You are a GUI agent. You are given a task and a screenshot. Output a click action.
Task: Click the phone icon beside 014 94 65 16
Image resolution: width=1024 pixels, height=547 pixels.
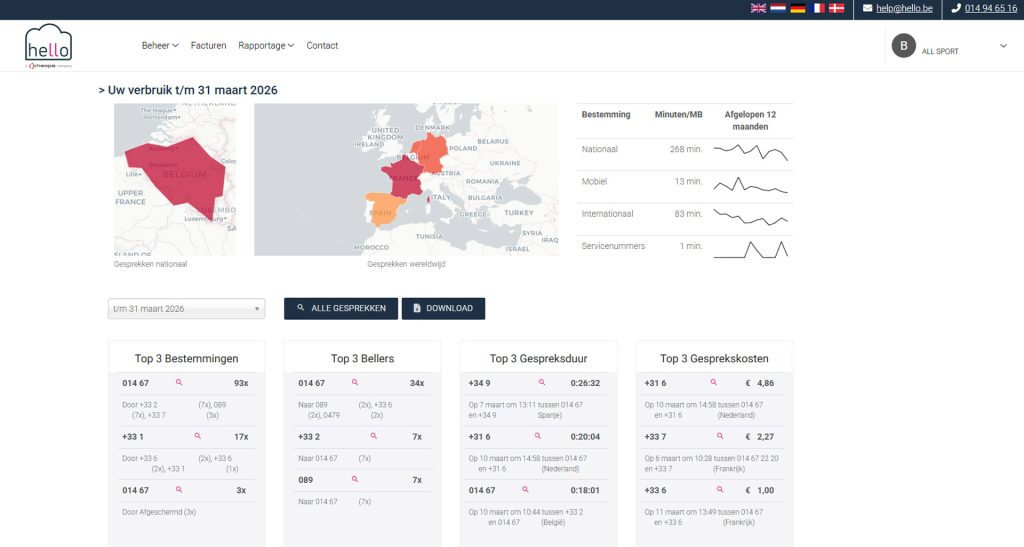pyautogui.click(x=956, y=8)
